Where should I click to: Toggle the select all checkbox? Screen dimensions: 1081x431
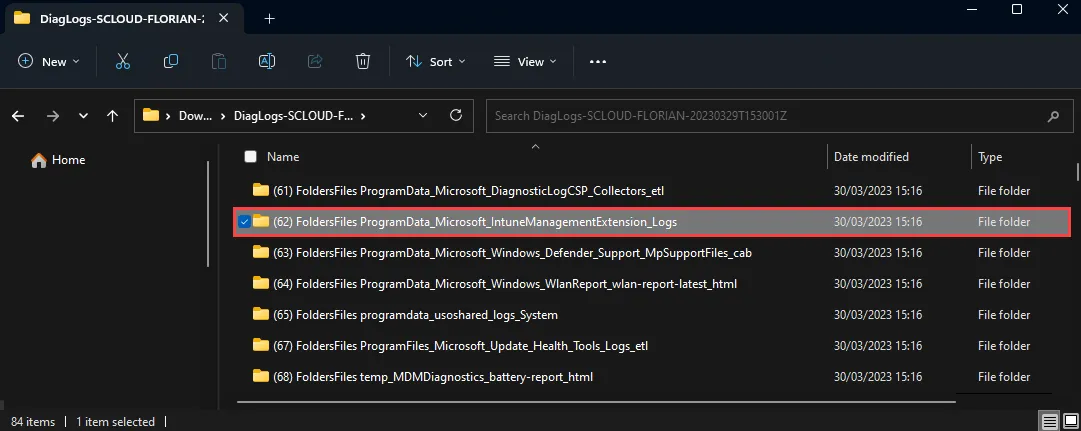point(251,157)
